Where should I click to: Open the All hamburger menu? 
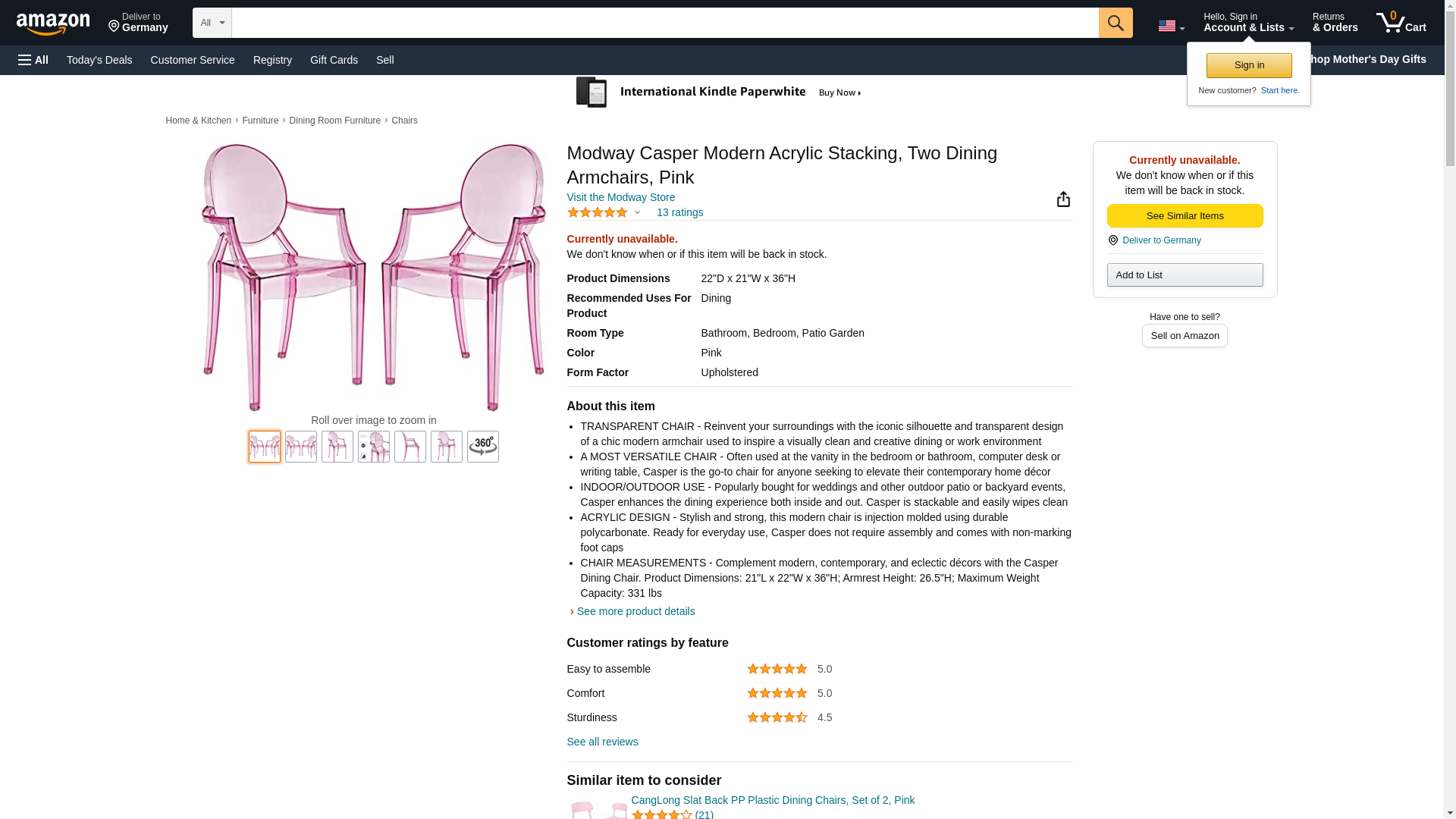(33, 60)
